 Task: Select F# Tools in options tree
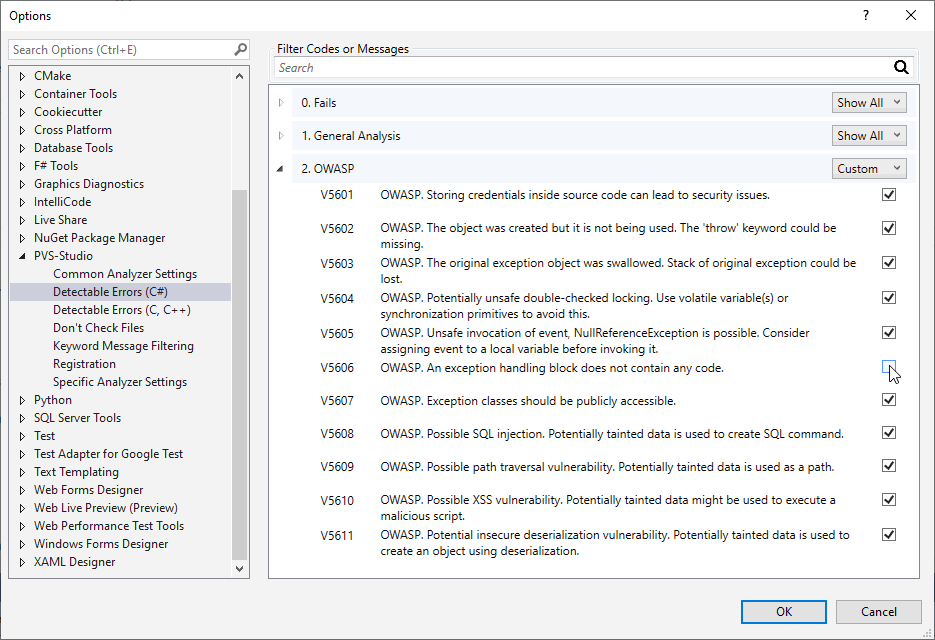coord(56,166)
